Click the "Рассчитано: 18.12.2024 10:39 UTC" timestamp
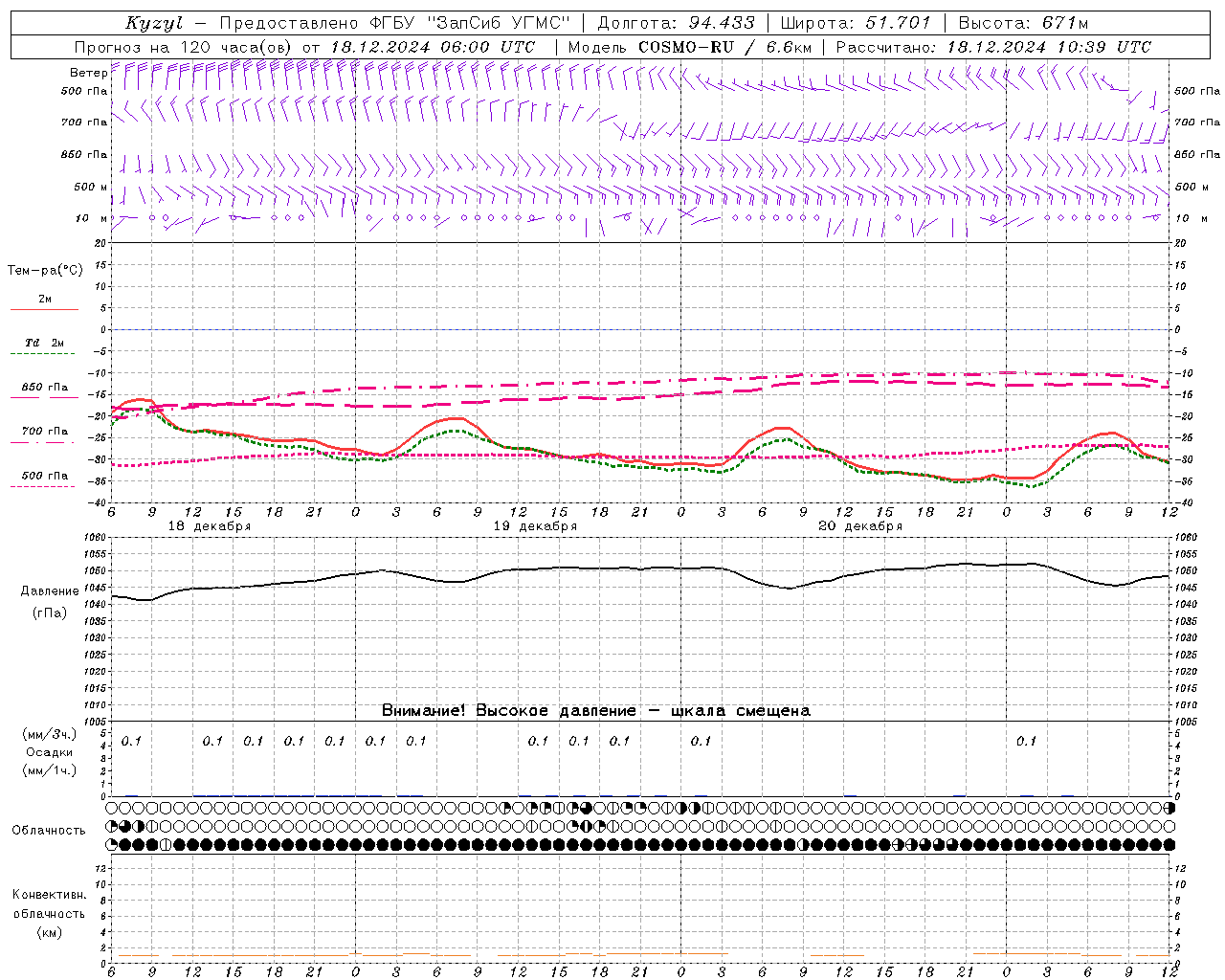Image resolution: width=1225 pixels, height=980 pixels. (x=993, y=47)
